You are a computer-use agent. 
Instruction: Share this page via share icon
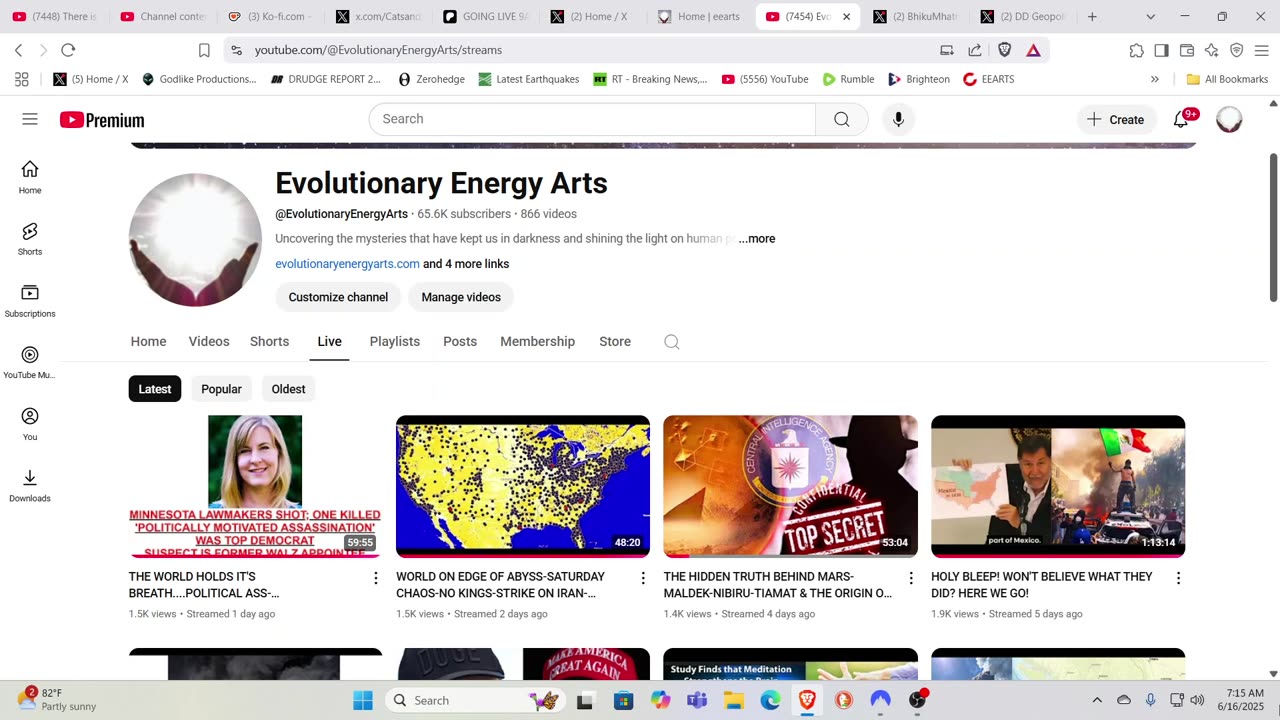(975, 50)
